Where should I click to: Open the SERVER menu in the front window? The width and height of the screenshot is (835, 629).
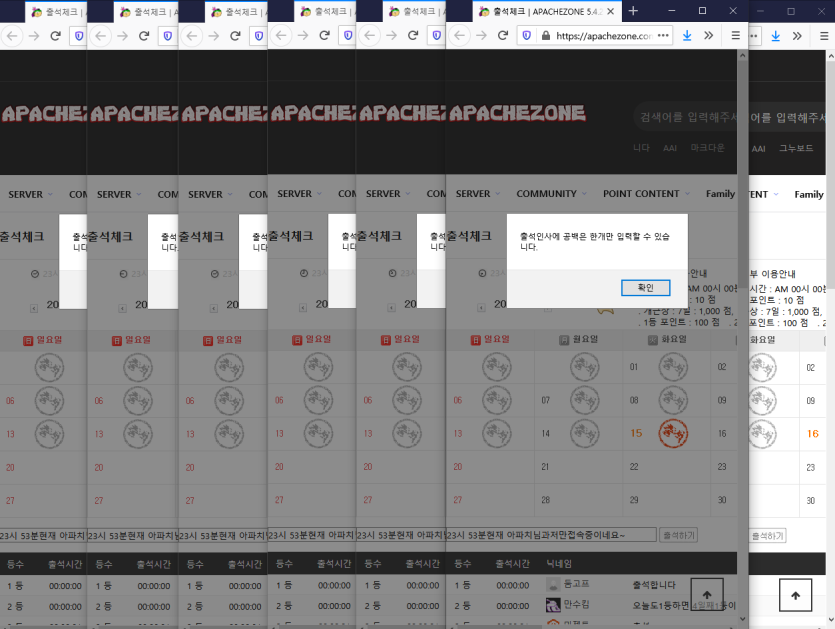tap(473, 194)
